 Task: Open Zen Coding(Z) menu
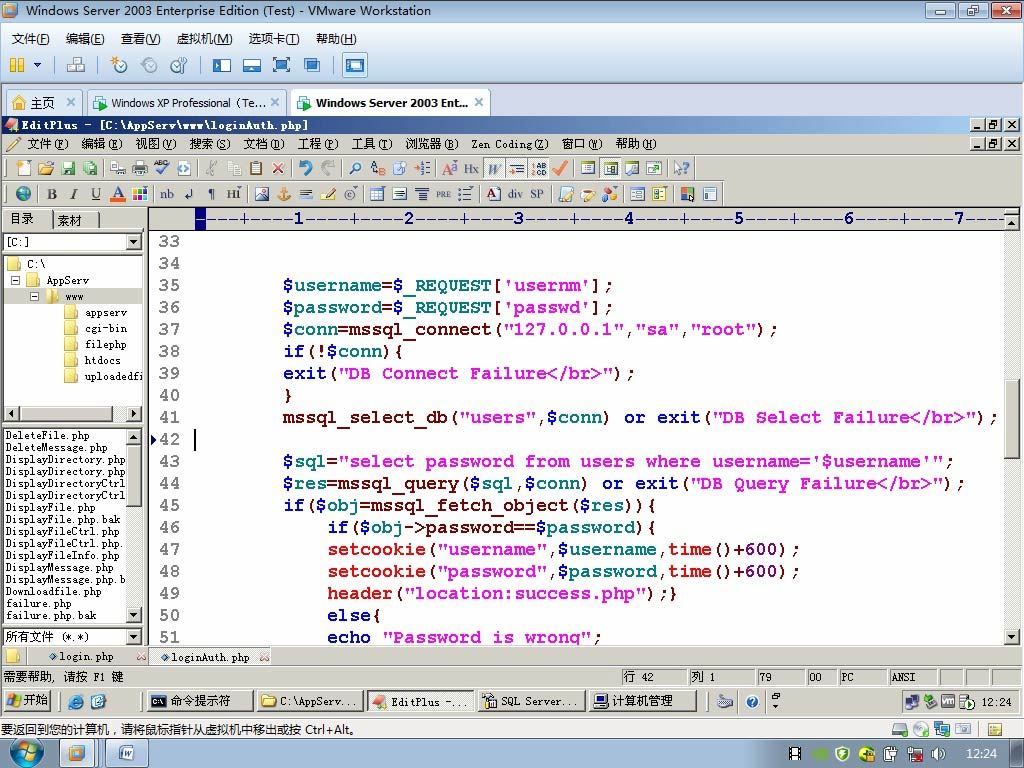[509, 144]
